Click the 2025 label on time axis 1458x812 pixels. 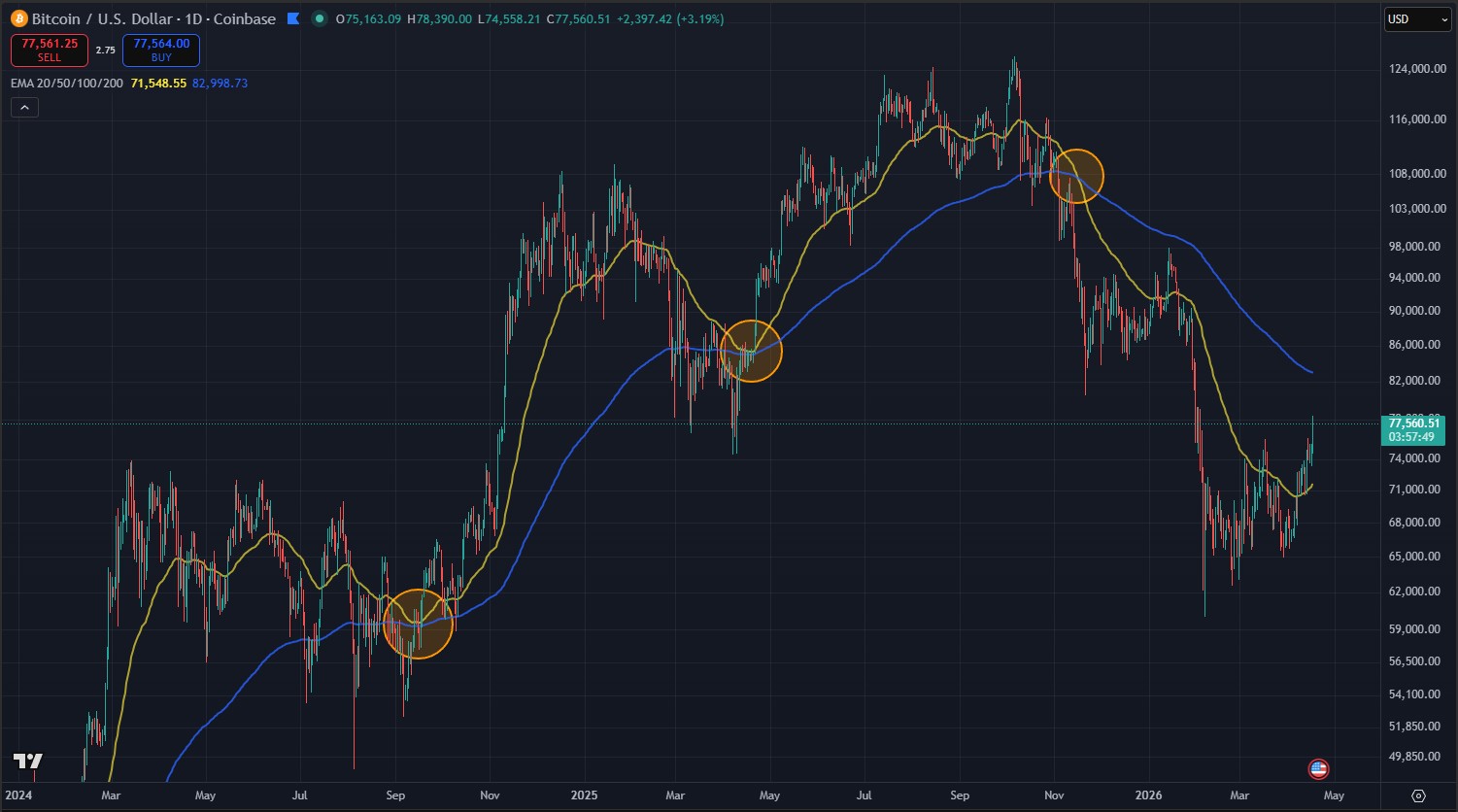click(x=585, y=795)
